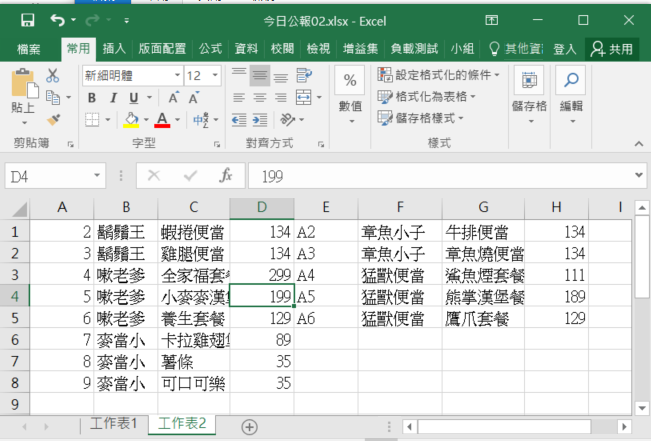Open 格式化為表格 format as table
Image resolution: width=651 pixels, height=441 pixels.
tap(426, 97)
